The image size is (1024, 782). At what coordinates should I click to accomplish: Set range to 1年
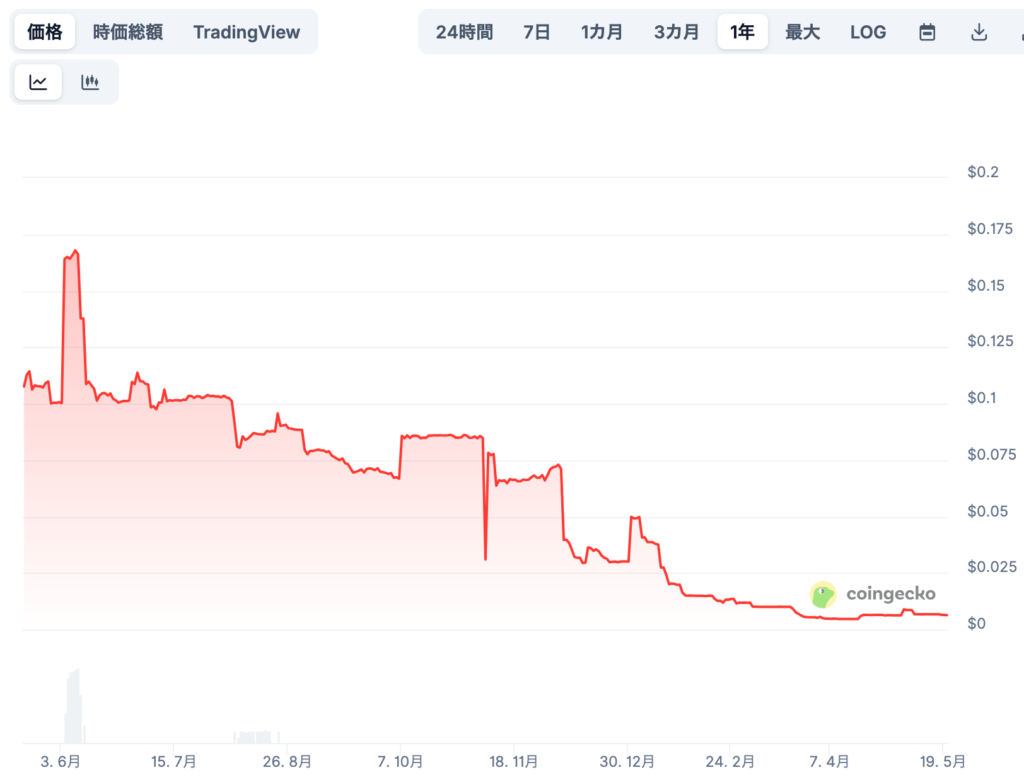pos(743,32)
